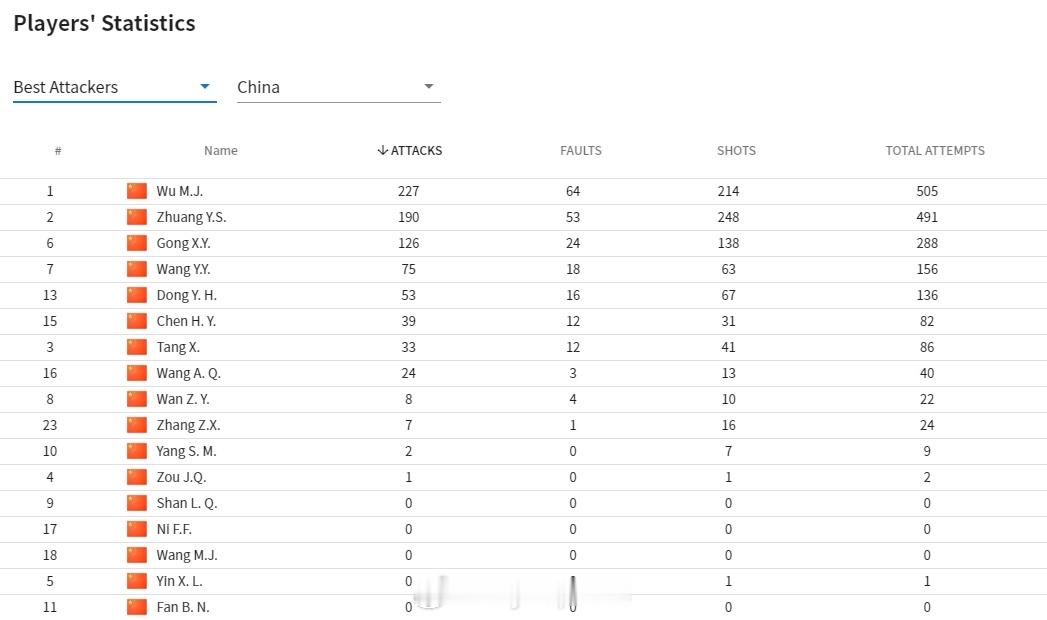Select the Best Attackers category field
The width and height of the screenshot is (1047, 620).
point(115,87)
